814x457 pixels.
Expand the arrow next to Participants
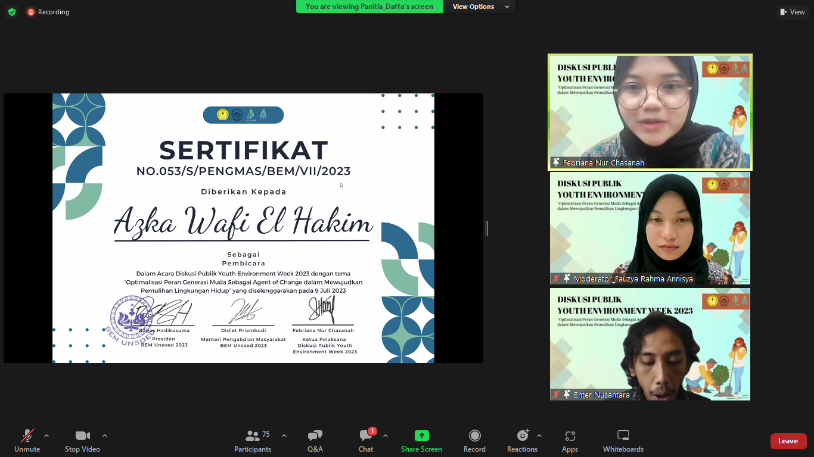click(x=284, y=435)
